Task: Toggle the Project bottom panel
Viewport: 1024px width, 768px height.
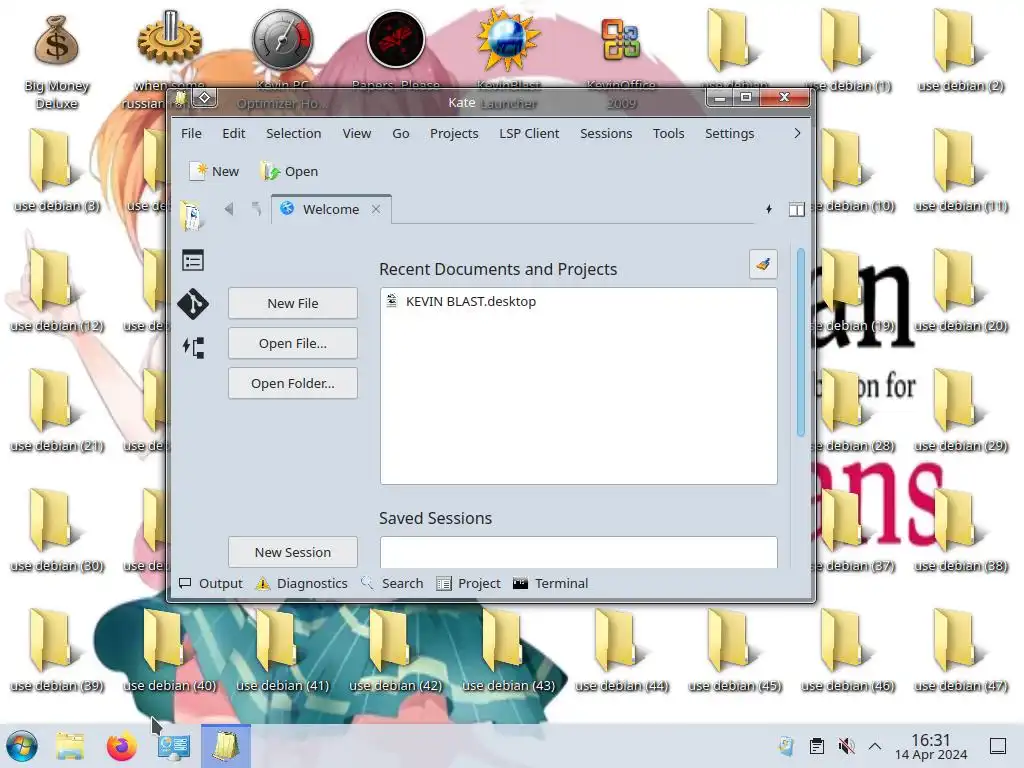Action: (x=468, y=583)
